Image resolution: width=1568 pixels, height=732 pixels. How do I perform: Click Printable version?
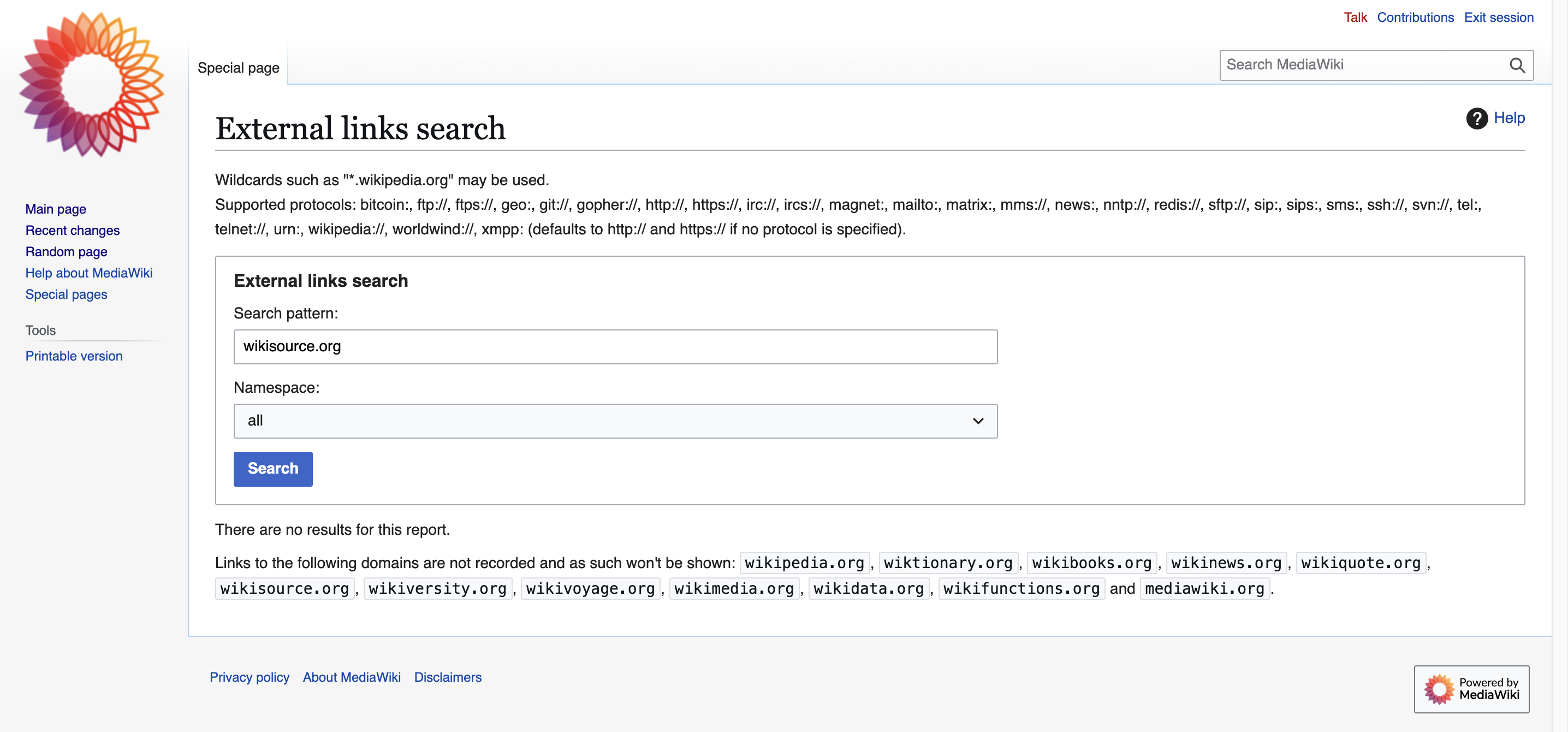click(74, 356)
